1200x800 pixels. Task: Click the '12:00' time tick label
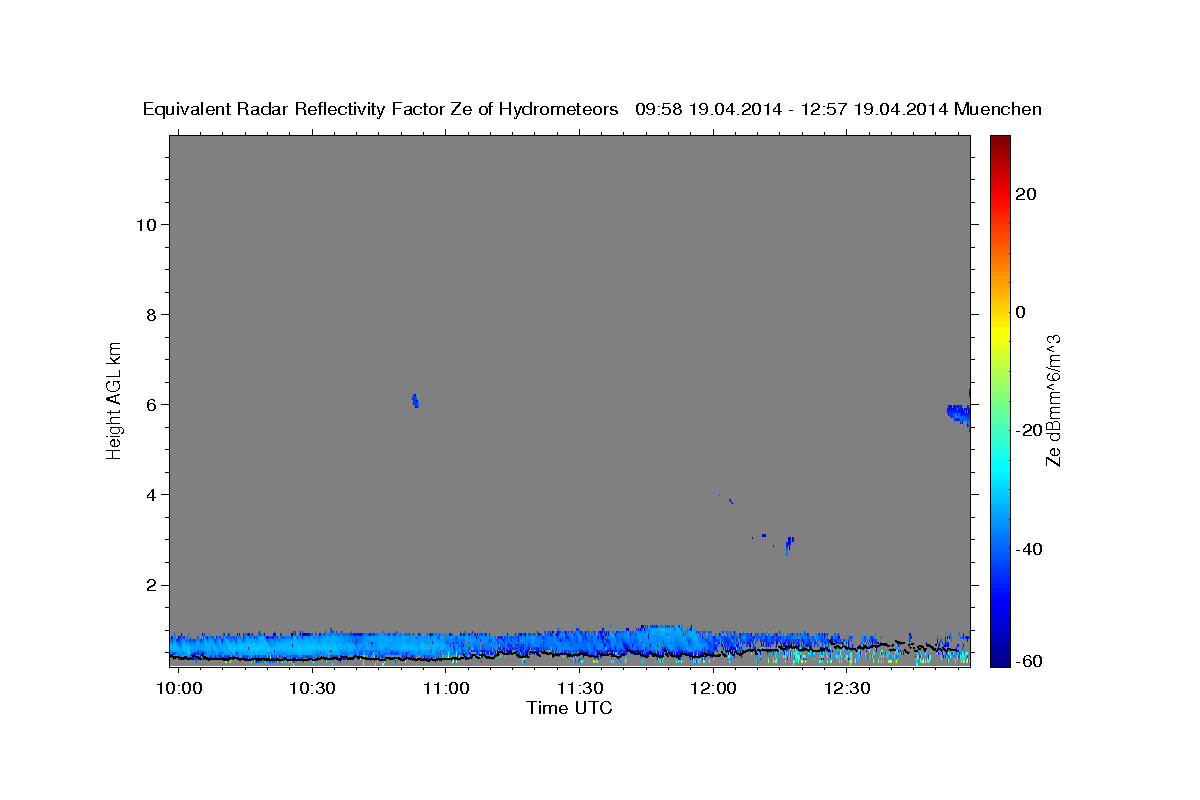click(x=713, y=688)
